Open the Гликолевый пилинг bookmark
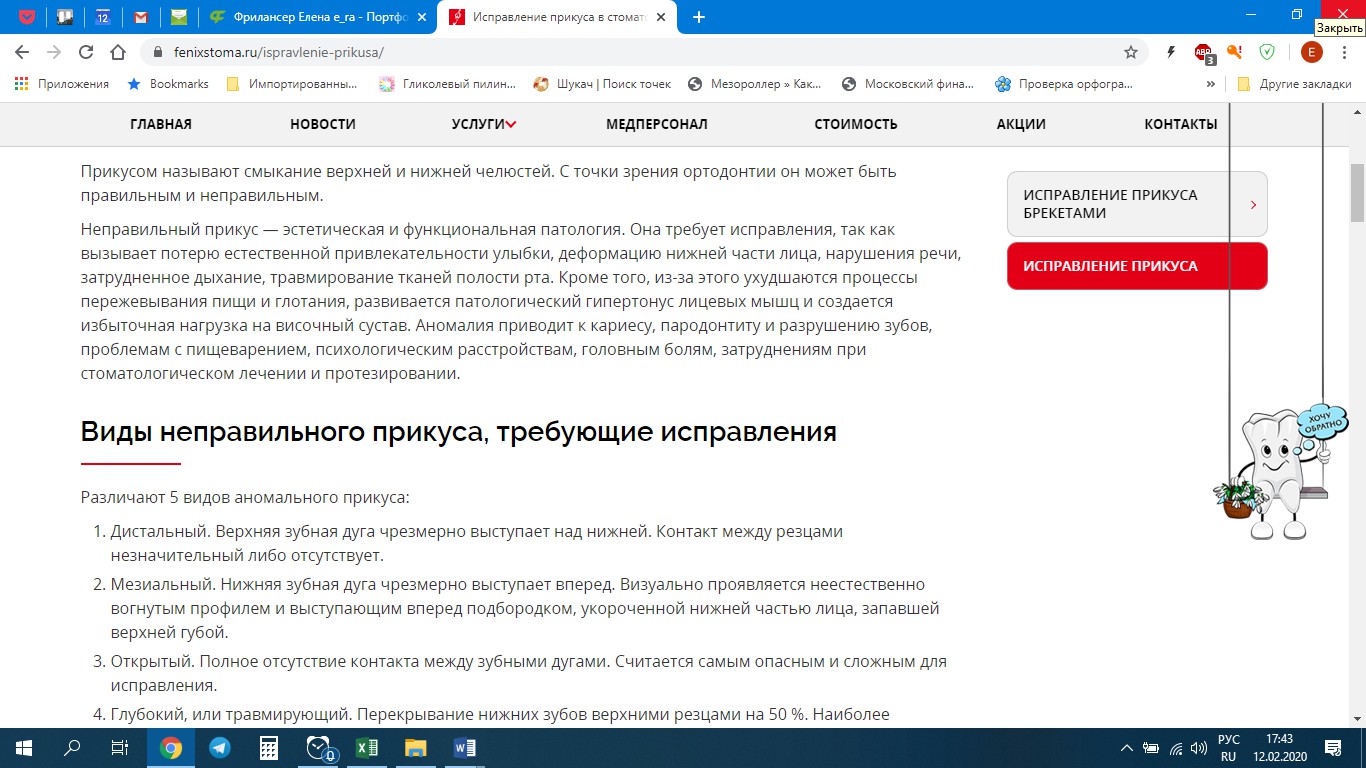1366x768 pixels. pyautogui.click(x=447, y=84)
